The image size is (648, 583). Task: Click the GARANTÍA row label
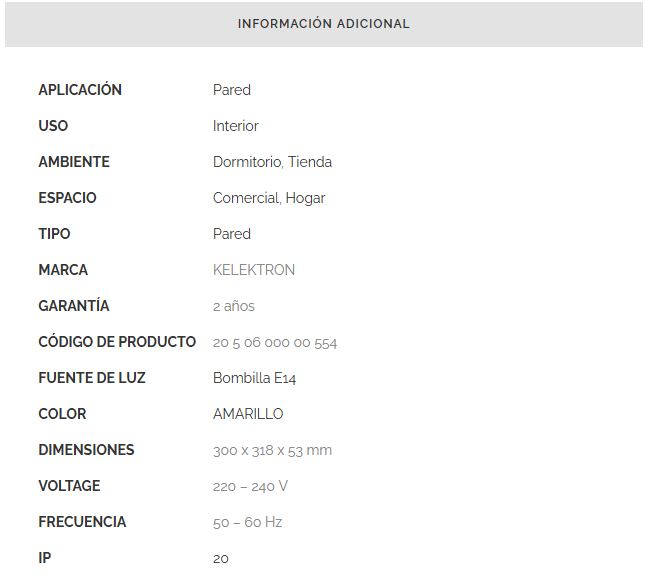tap(74, 306)
